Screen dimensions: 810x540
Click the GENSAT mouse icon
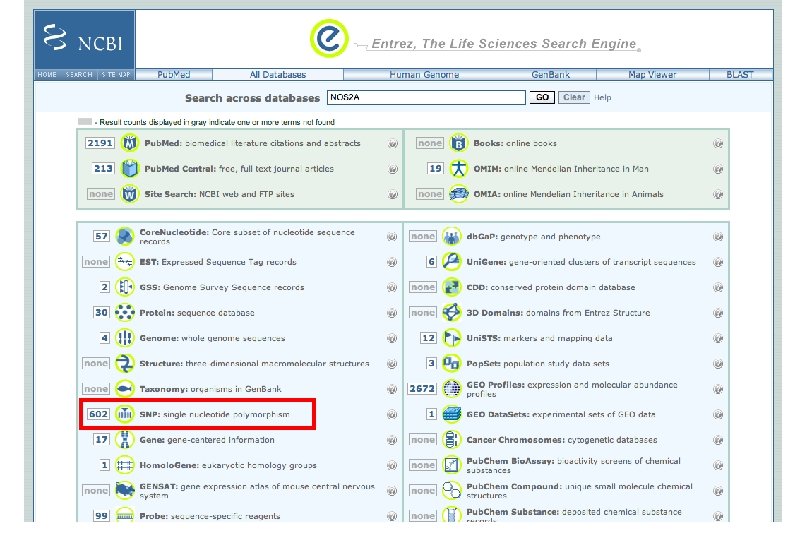(124, 490)
